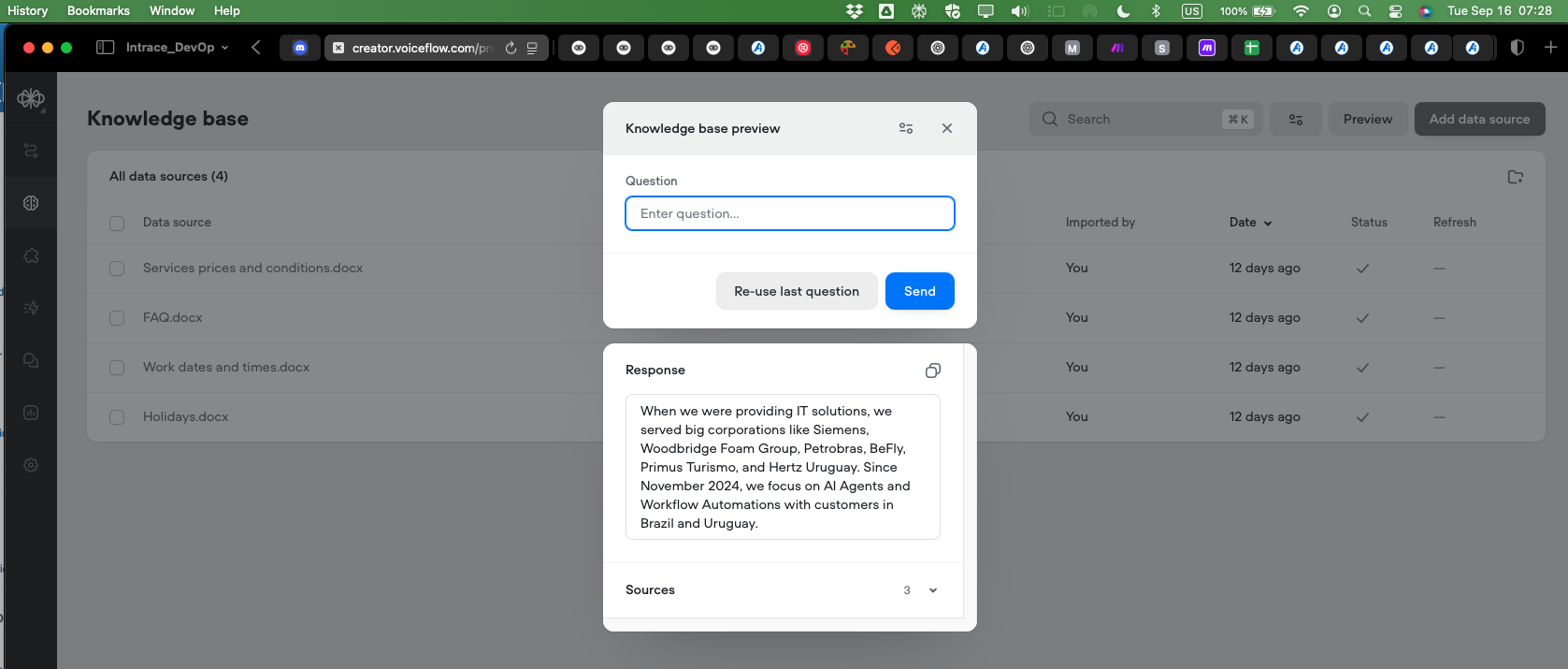Sort by Date column arrow

pos(1268,223)
